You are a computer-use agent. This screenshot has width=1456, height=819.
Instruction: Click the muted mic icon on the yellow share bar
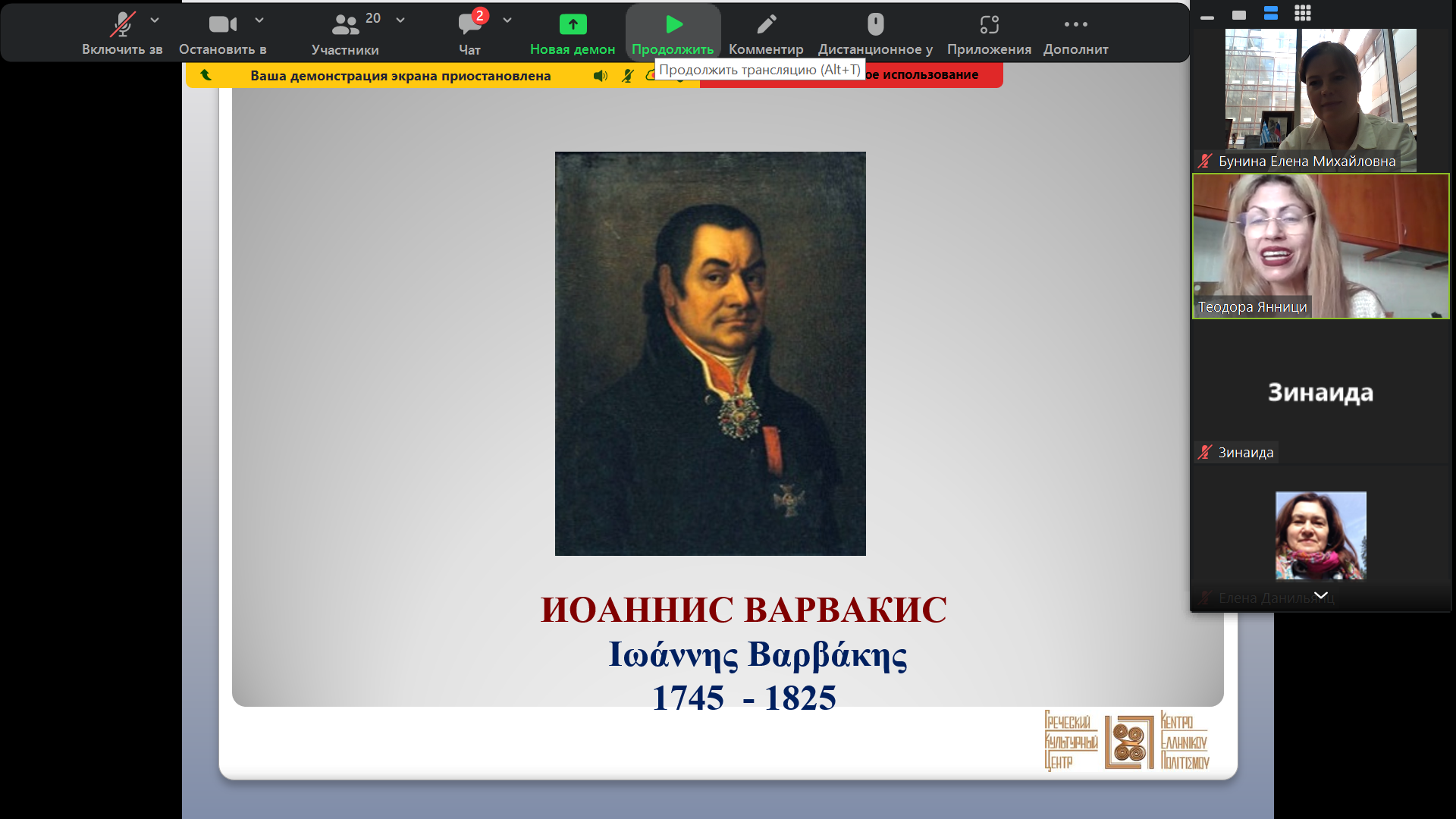[628, 76]
